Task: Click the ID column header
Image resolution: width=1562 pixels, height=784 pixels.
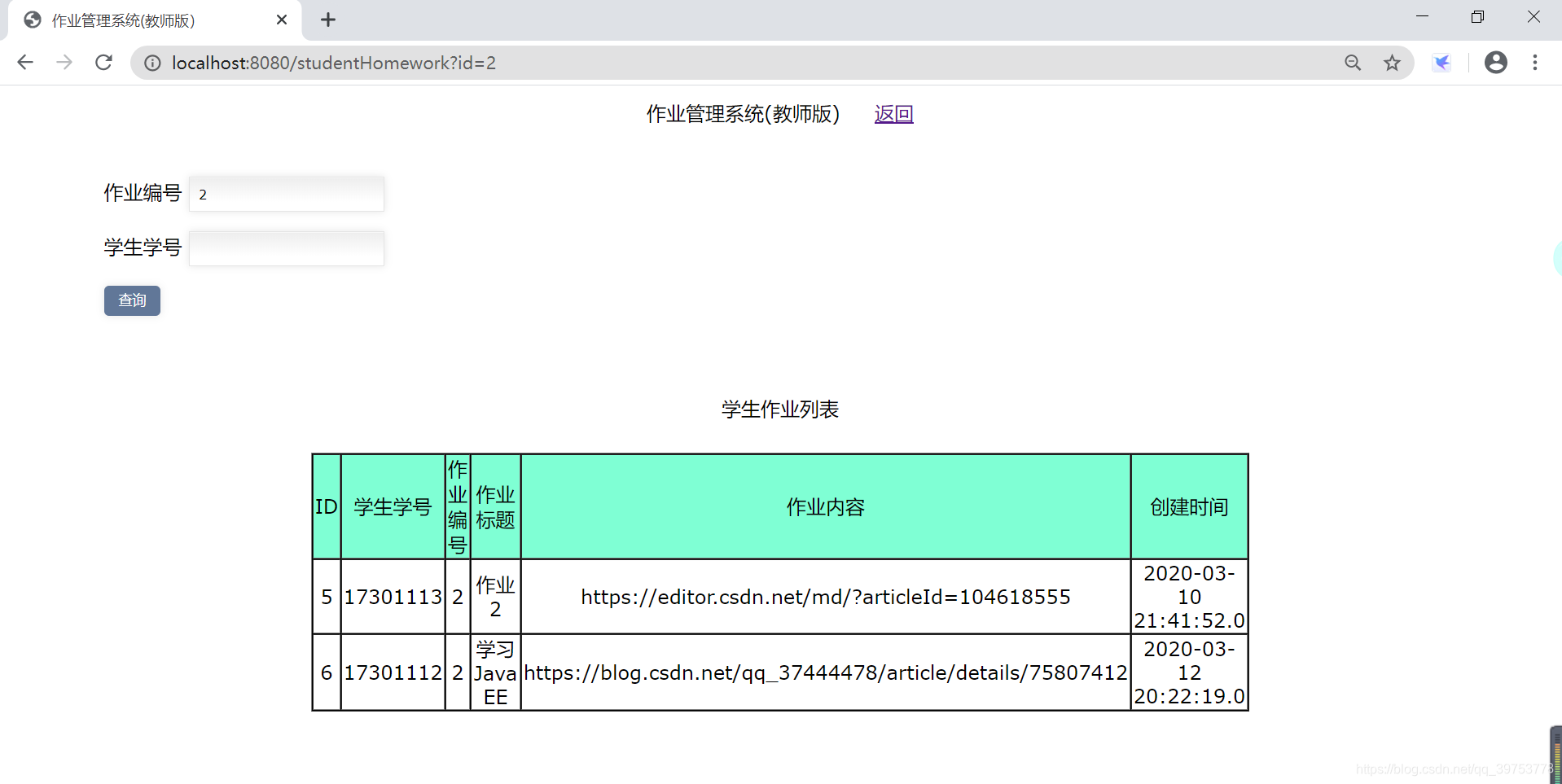Action: [x=326, y=506]
